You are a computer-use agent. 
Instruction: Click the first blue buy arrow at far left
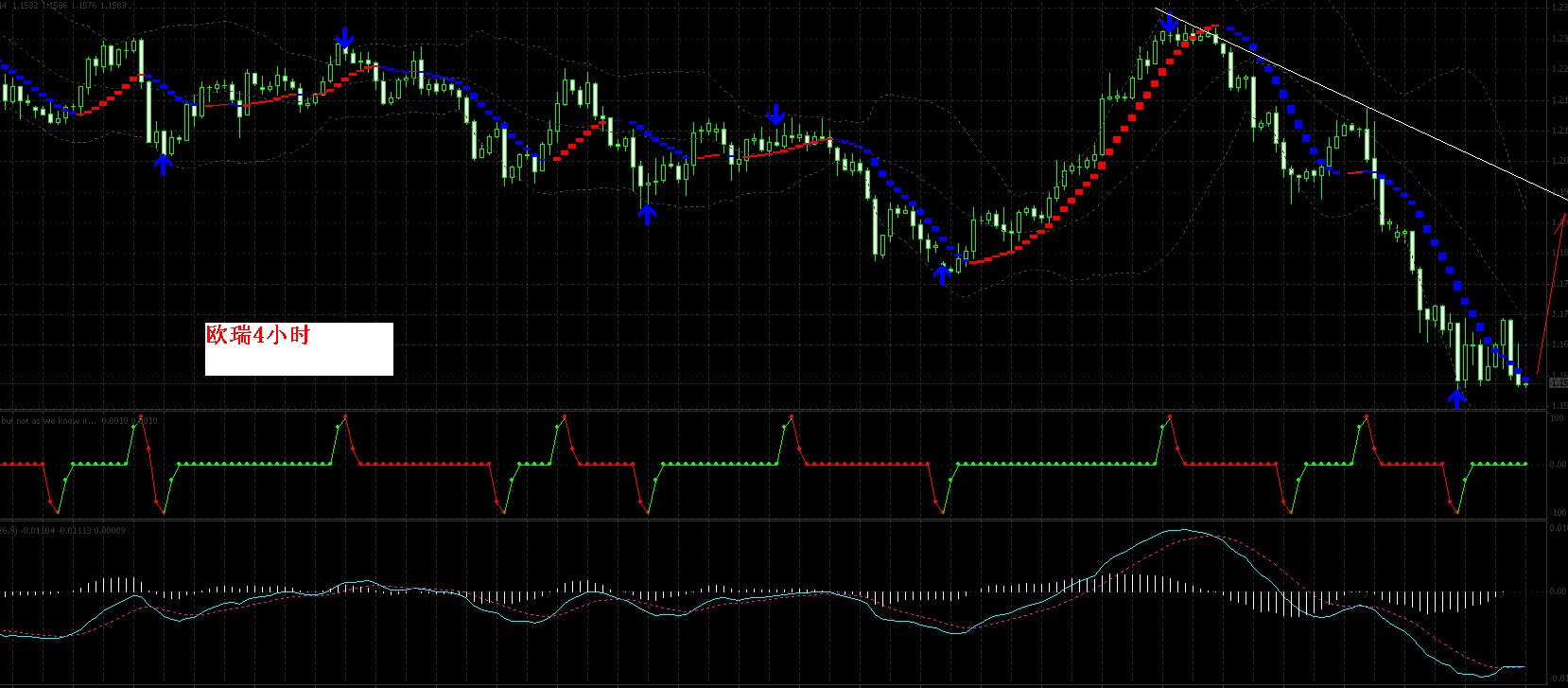click(x=163, y=164)
